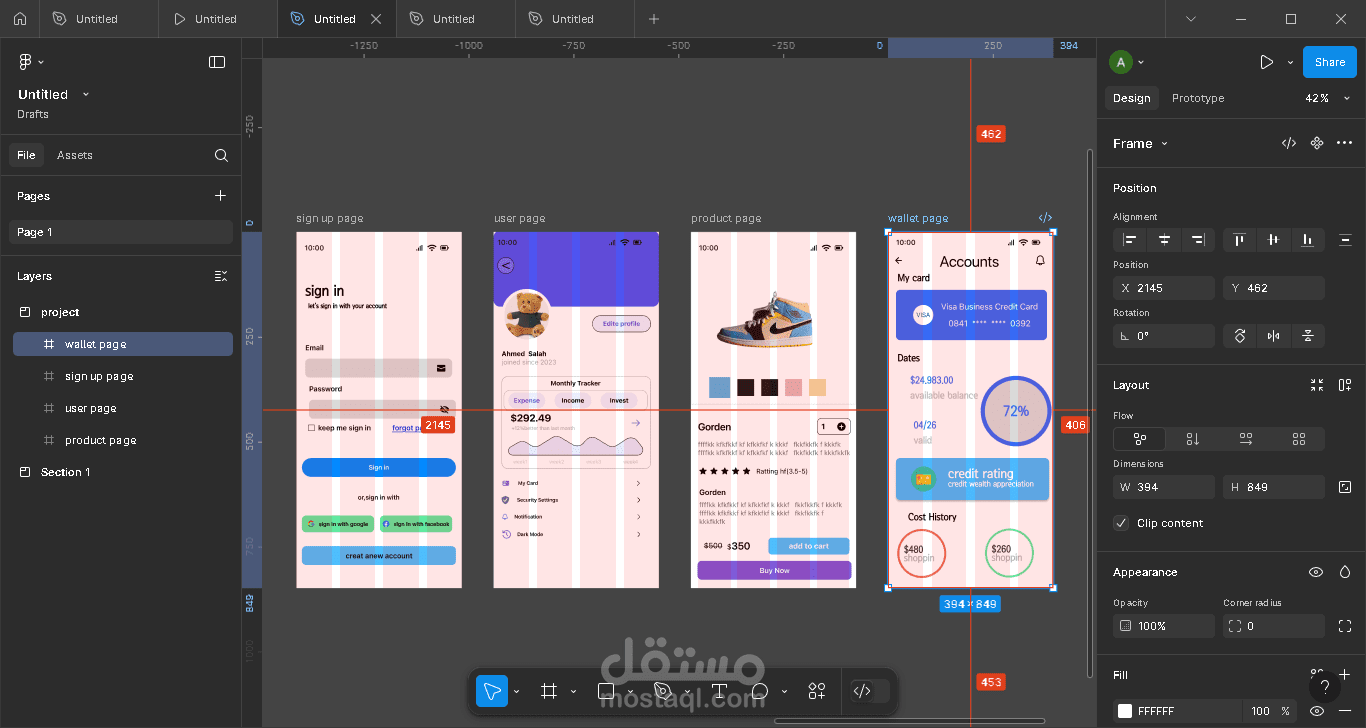The image size is (1366, 728).
Task: Open the help question mark button
Action: click(x=1325, y=687)
